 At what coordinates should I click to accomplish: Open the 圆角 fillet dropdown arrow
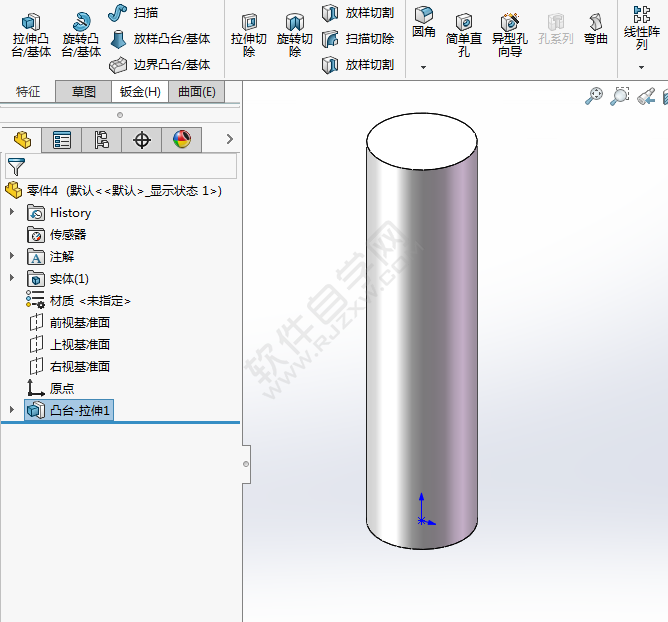[x=423, y=67]
